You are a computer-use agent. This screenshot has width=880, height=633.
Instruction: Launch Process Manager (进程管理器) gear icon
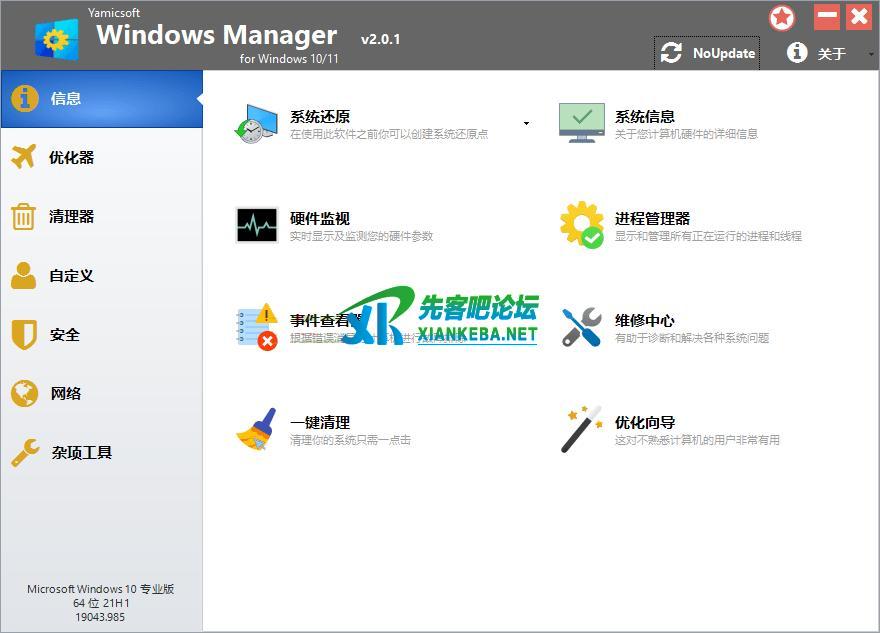coord(581,225)
